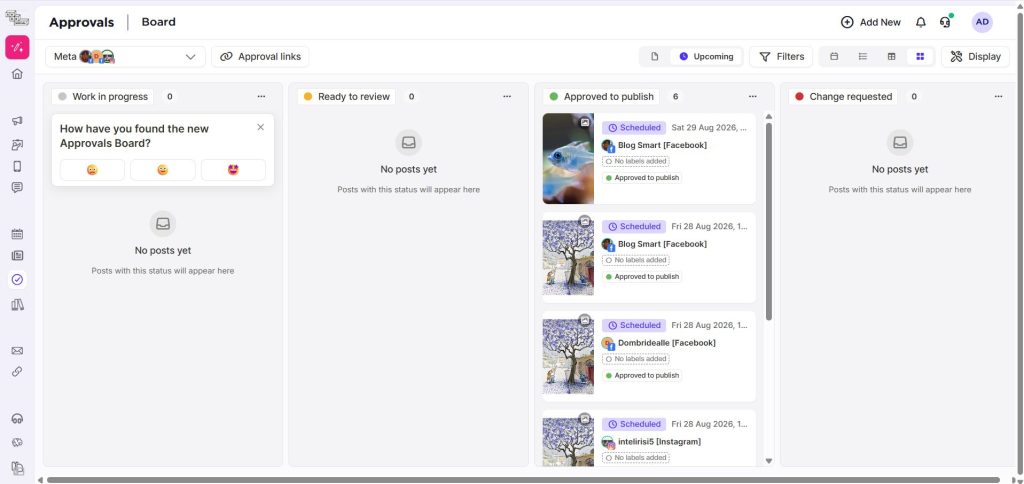Click Scheduled badge on the Sat 29 Aug post

pos(633,128)
